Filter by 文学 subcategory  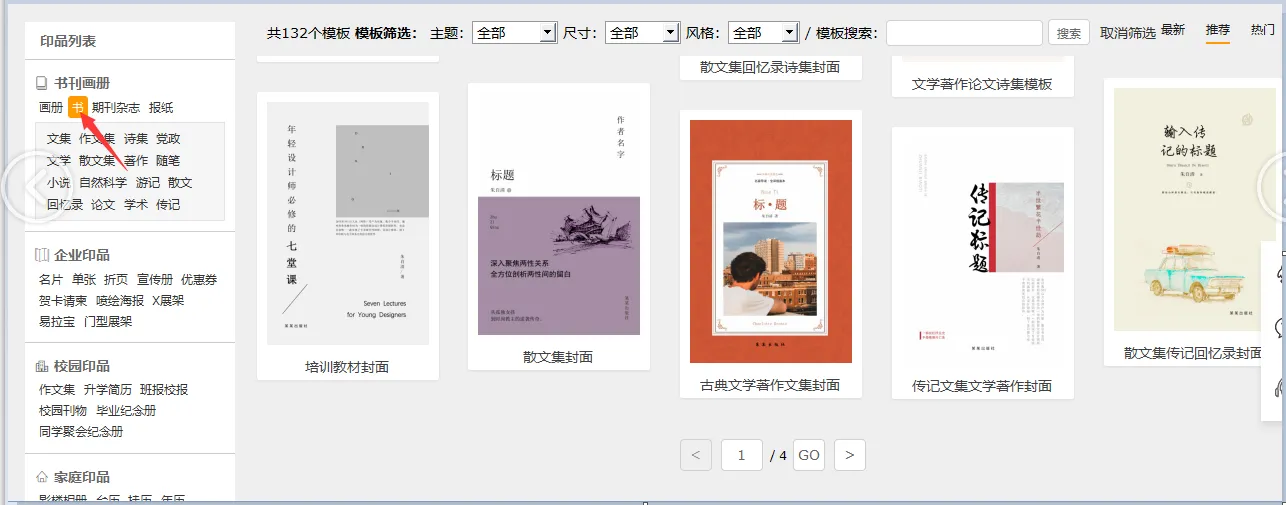pos(59,161)
